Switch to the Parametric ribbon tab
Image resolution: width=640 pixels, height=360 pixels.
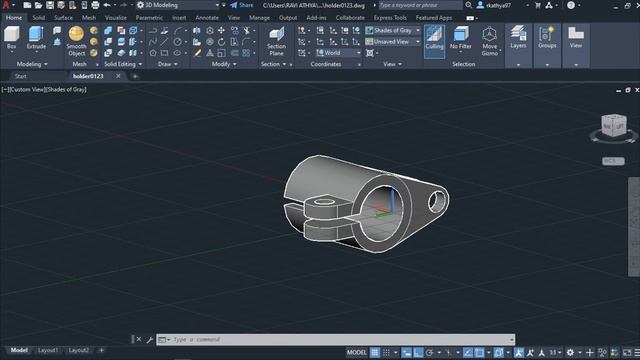pos(149,18)
